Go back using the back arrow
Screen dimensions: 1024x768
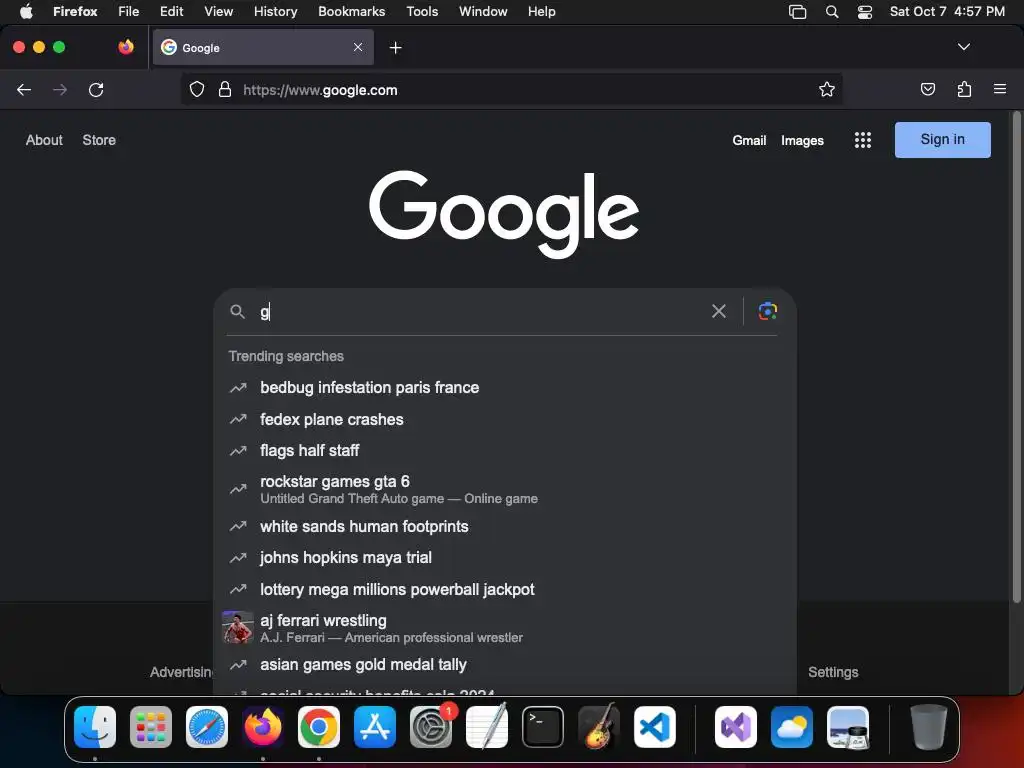click(24, 89)
